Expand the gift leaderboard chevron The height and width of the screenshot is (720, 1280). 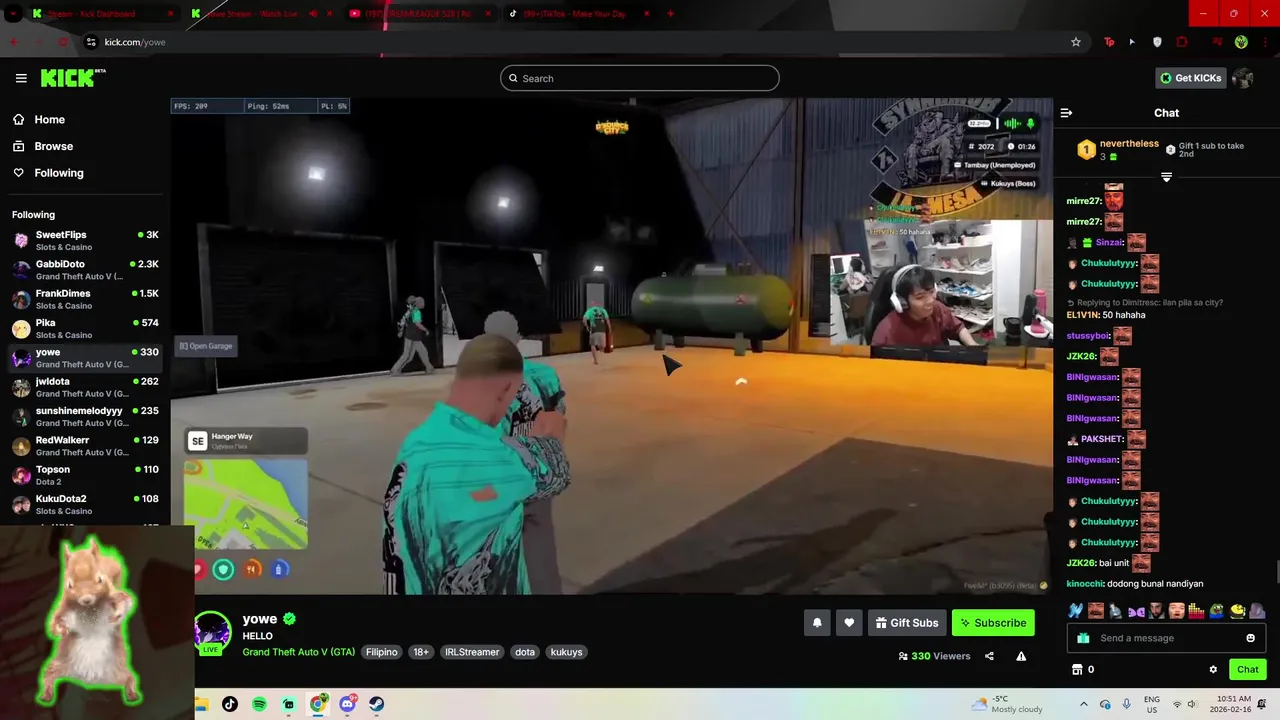coord(1166,177)
